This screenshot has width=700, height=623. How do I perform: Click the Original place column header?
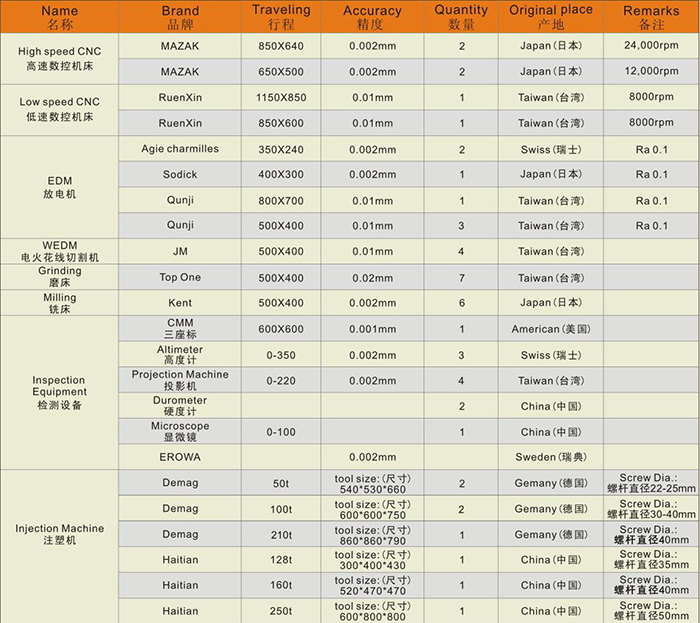coord(550,17)
